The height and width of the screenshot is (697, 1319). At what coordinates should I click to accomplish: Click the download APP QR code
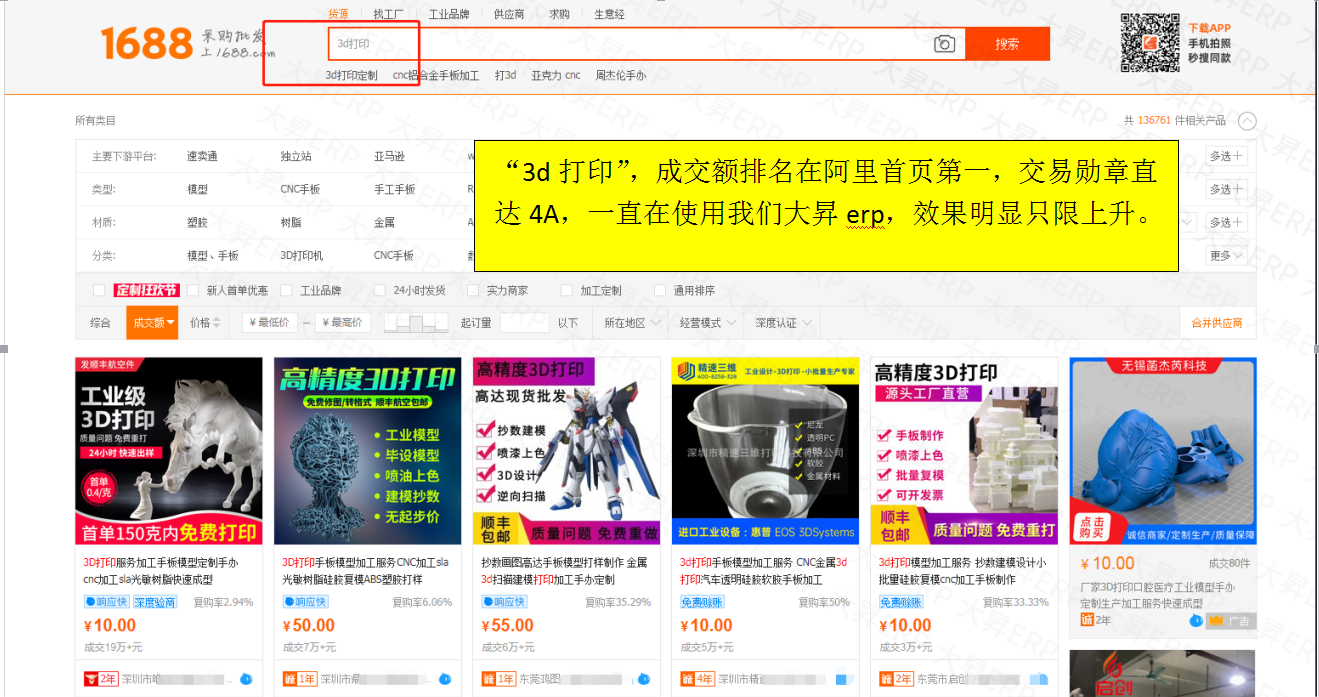[x=1150, y=43]
